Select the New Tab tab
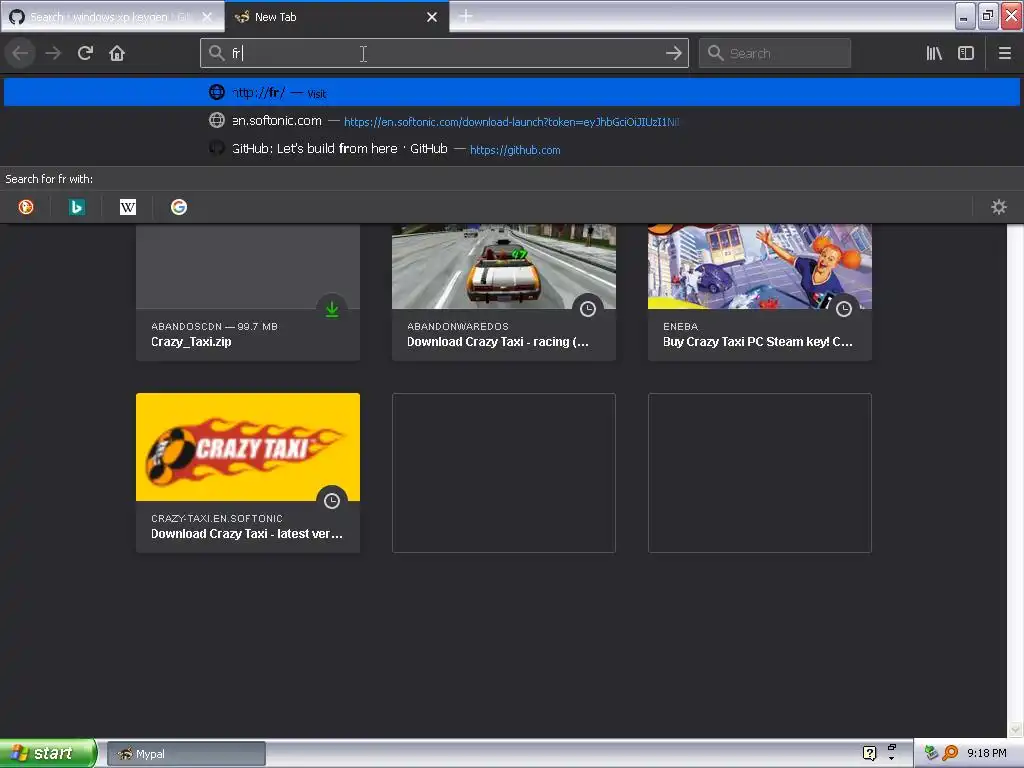This screenshot has width=1024, height=768. coord(327,17)
